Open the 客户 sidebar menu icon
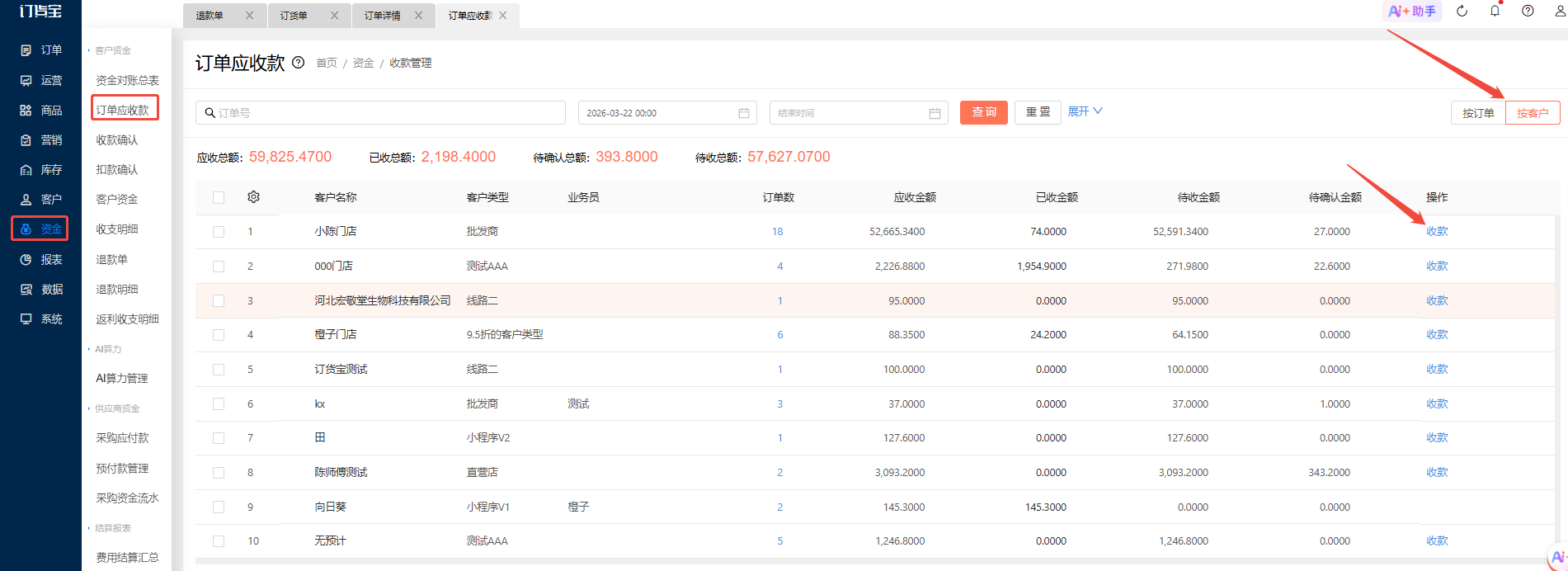 pyautogui.click(x=26, y=200)
